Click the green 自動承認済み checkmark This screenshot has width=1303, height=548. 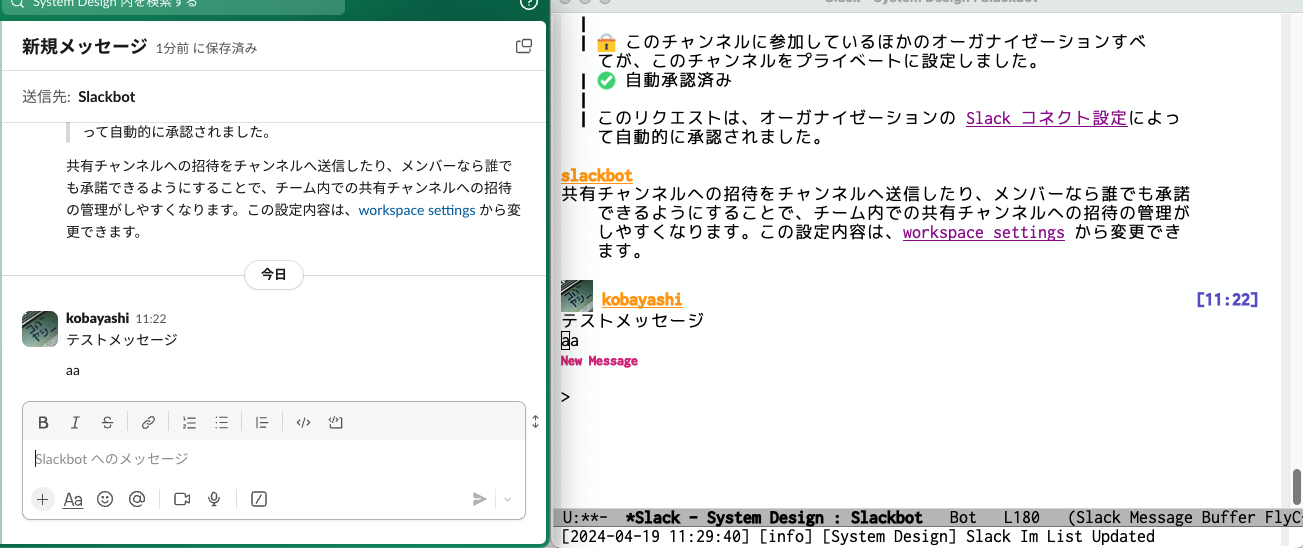606,81
